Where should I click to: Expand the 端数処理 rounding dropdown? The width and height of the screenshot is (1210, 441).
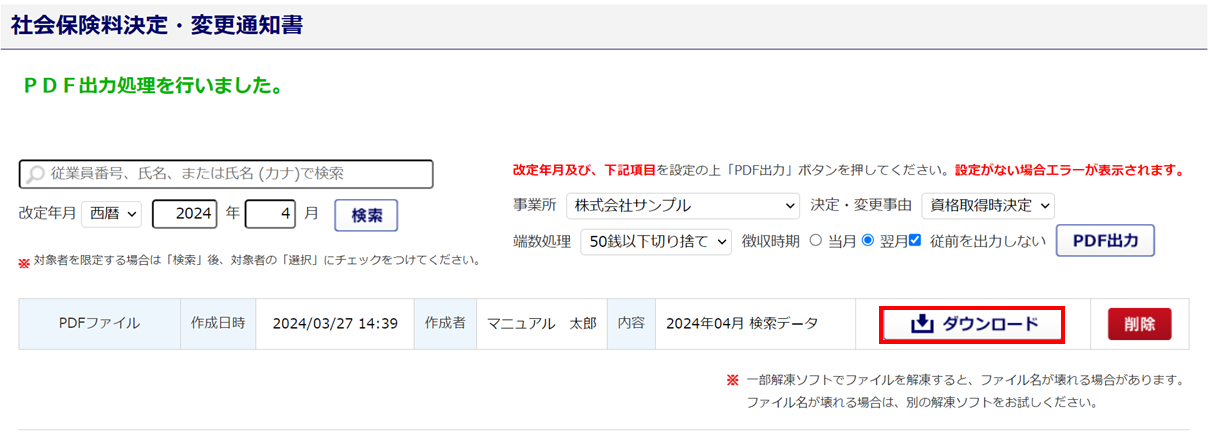(656, 241)
